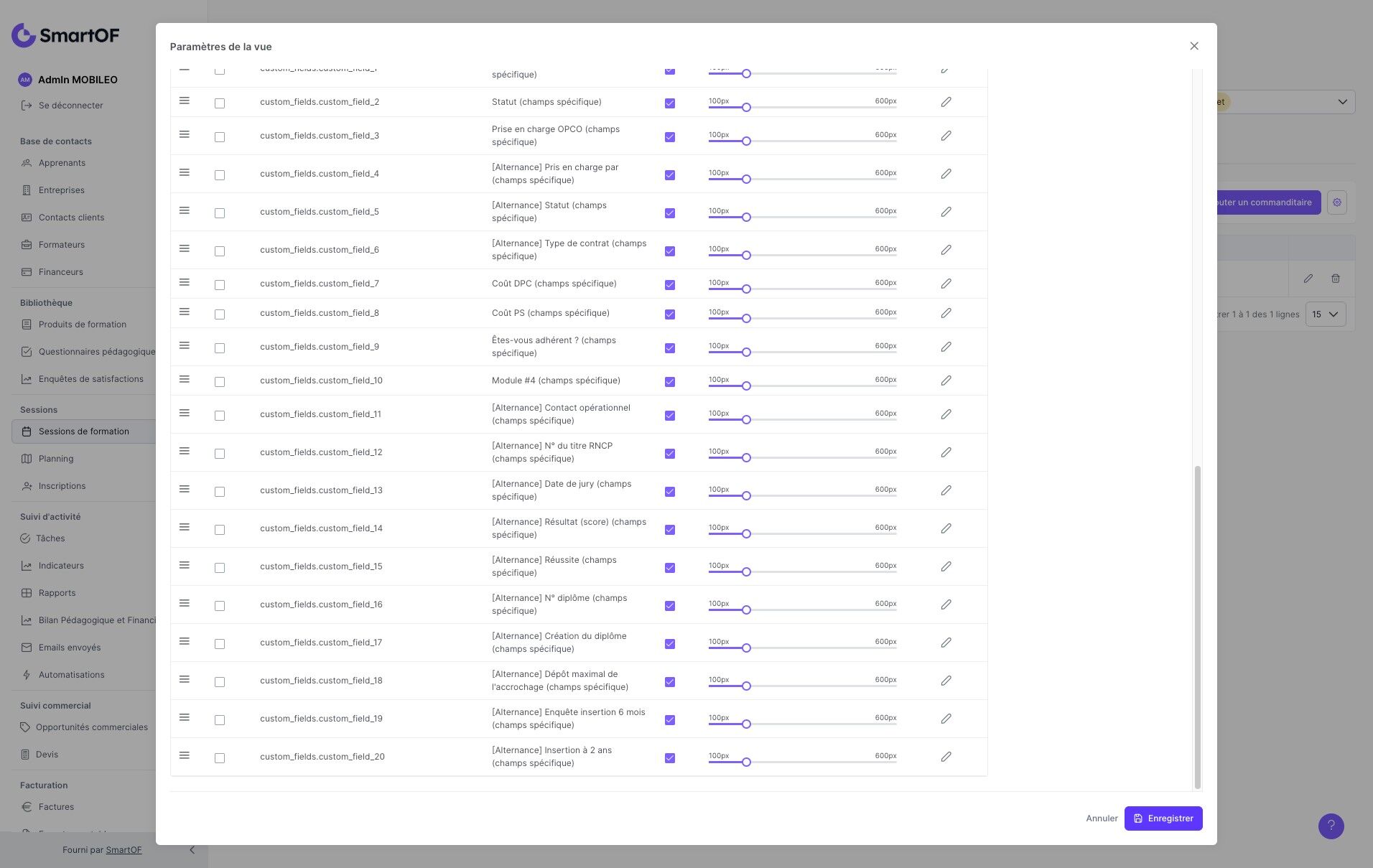Tick the left checkbox for custom_field_3
Viewport: 1373px width, 868px height.
[x=220, y=137]
